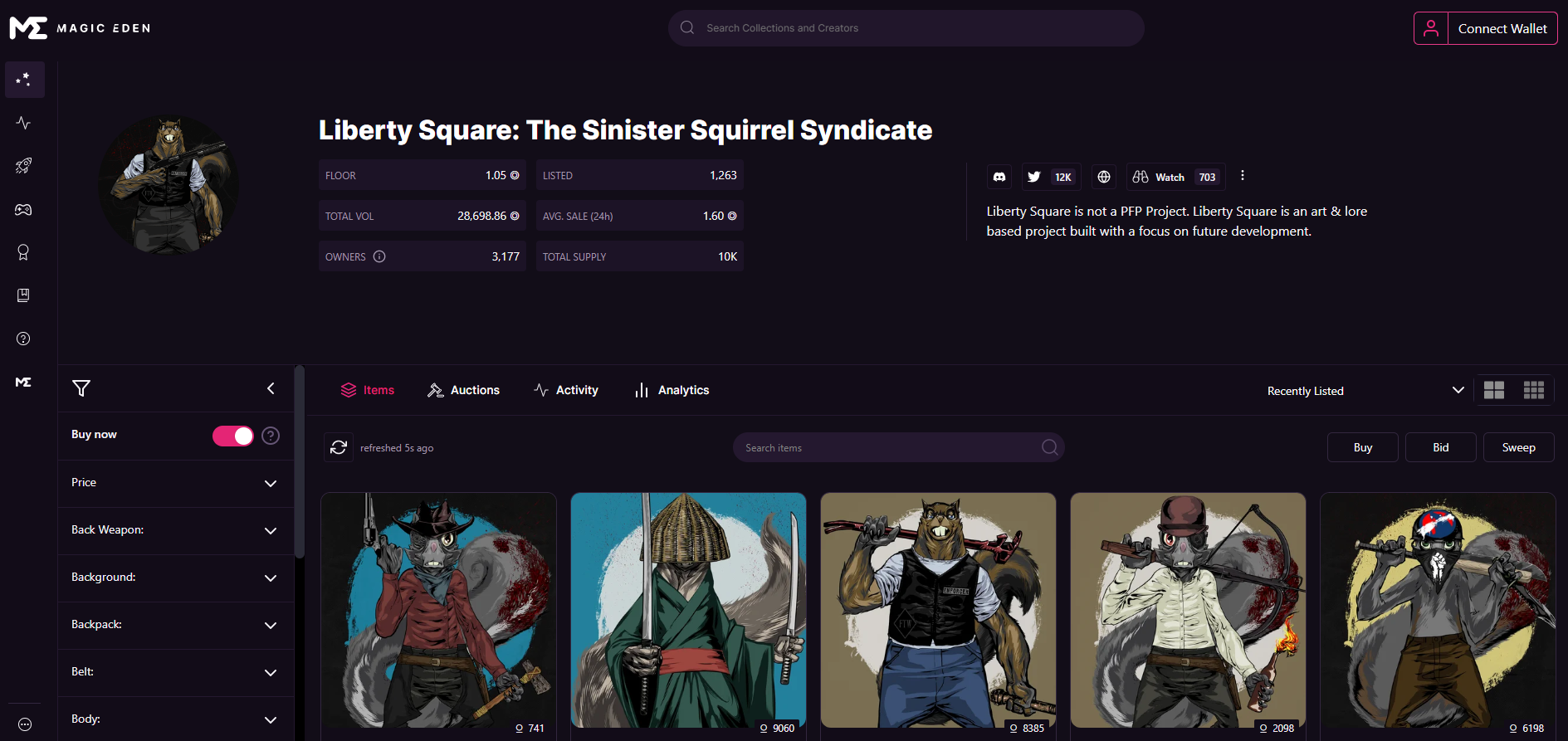Expand the Back Weapon filter

[176, 530]
